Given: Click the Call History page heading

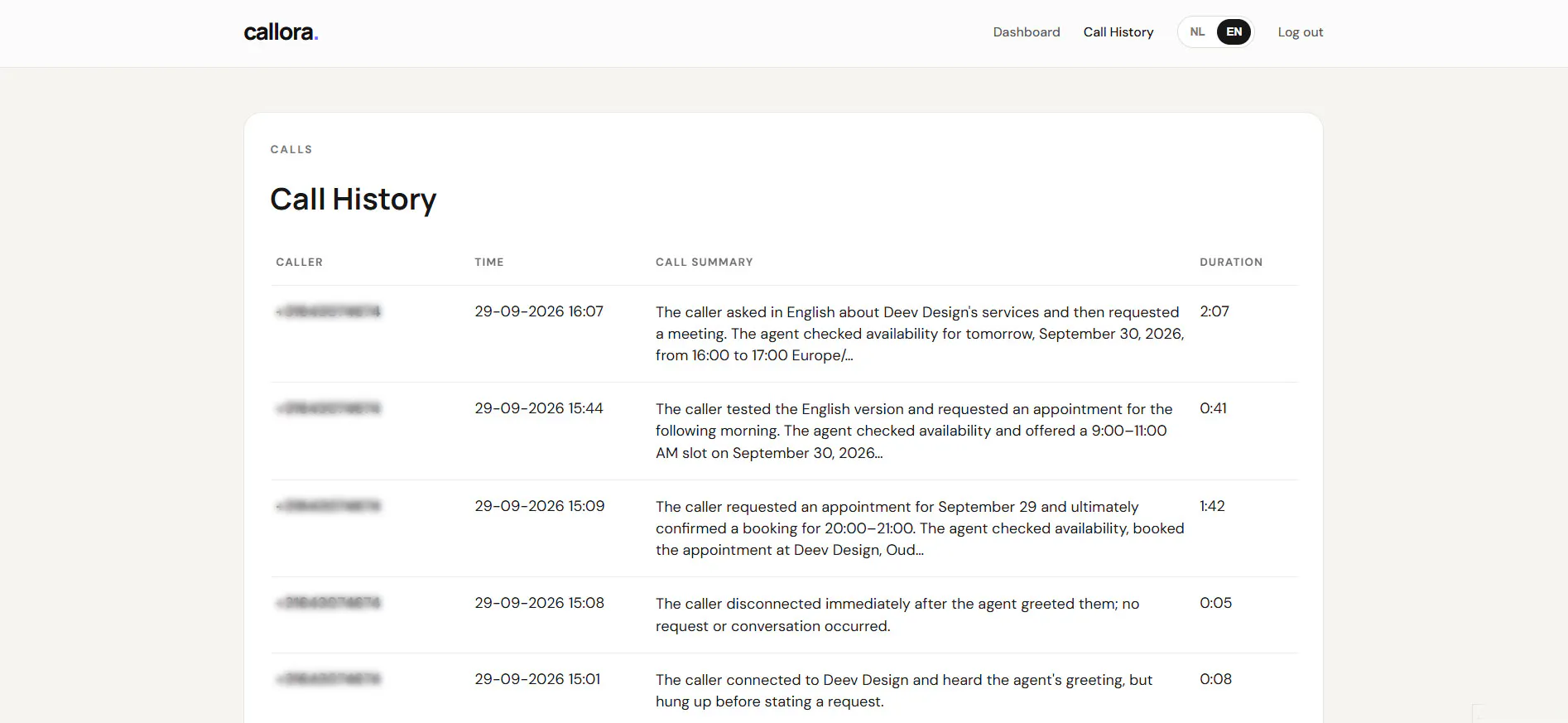Looking at the screenshot, I should (x=354, y=200).
